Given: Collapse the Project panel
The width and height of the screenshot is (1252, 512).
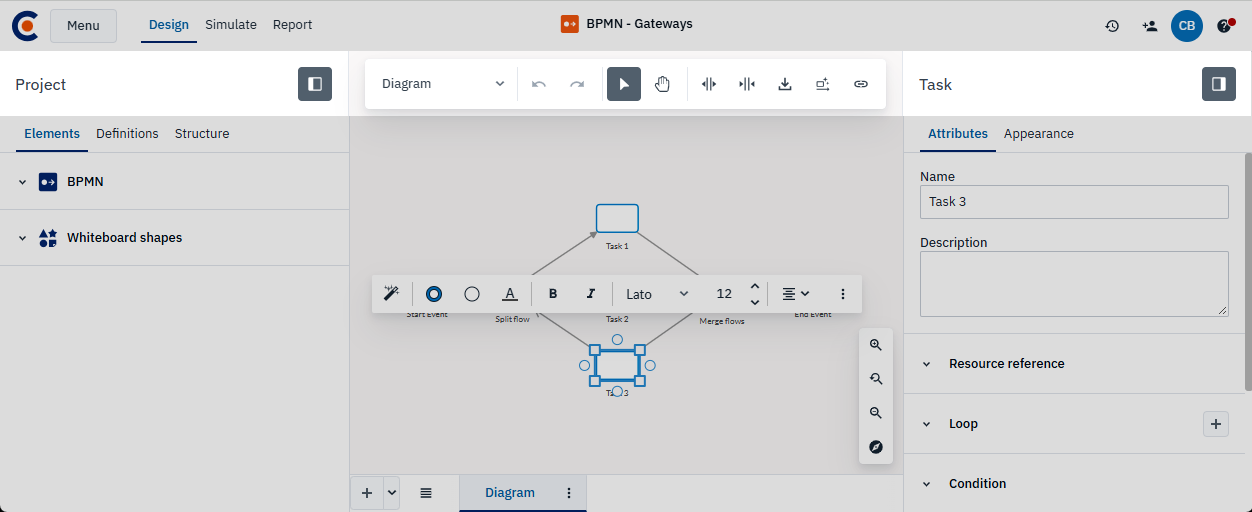Looking at the screenshot, I should coord(315,84).
